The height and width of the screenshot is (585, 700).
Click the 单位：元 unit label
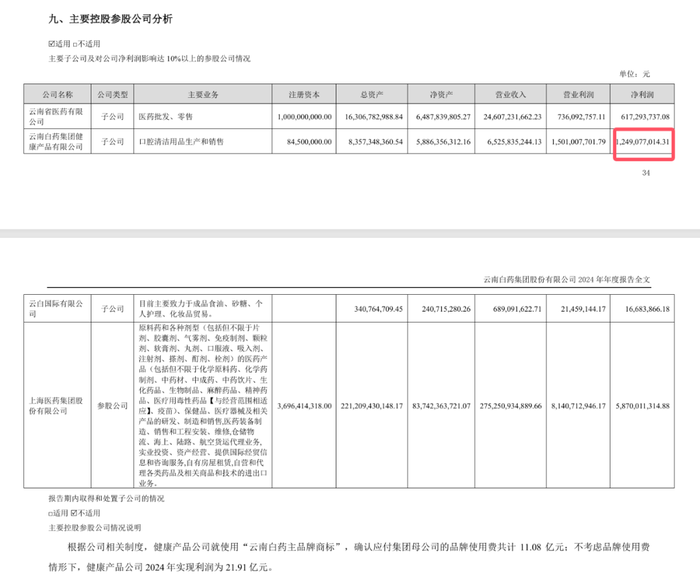tap(634, 74)
